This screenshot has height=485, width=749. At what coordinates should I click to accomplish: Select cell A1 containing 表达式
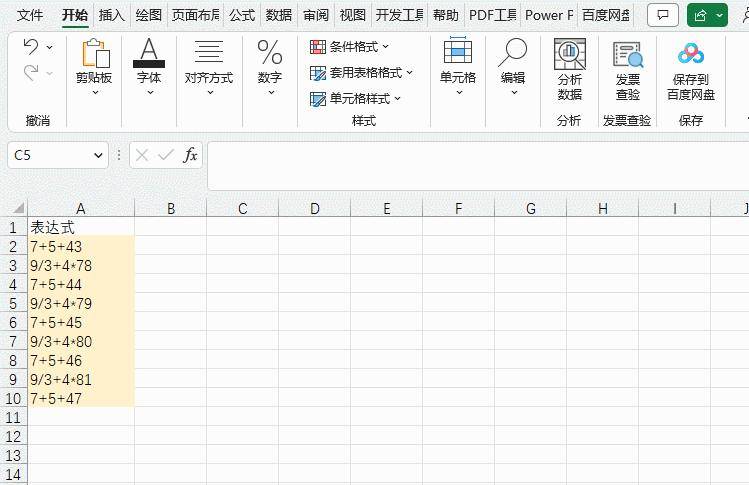coord(81,227)
